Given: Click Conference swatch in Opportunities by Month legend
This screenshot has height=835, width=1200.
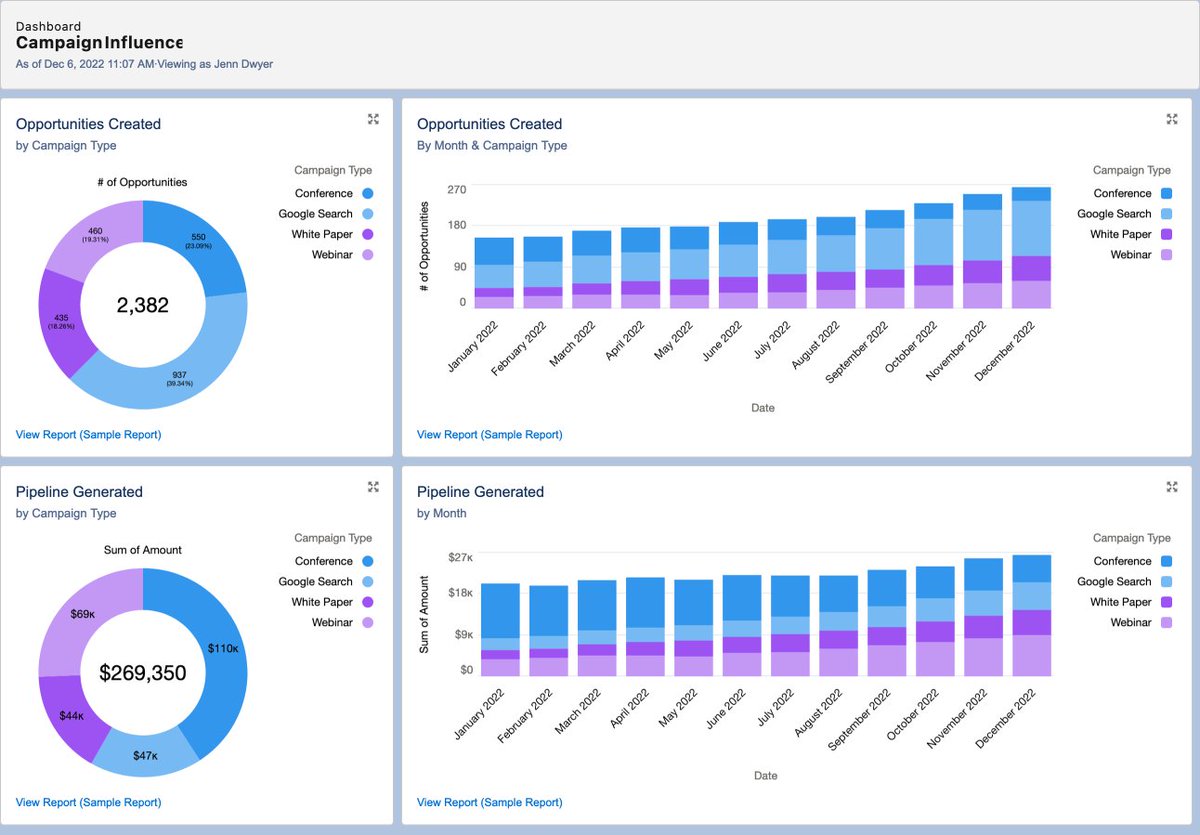Looking at the screenshot, I should pyautogui.click(x=1166, y=193).
